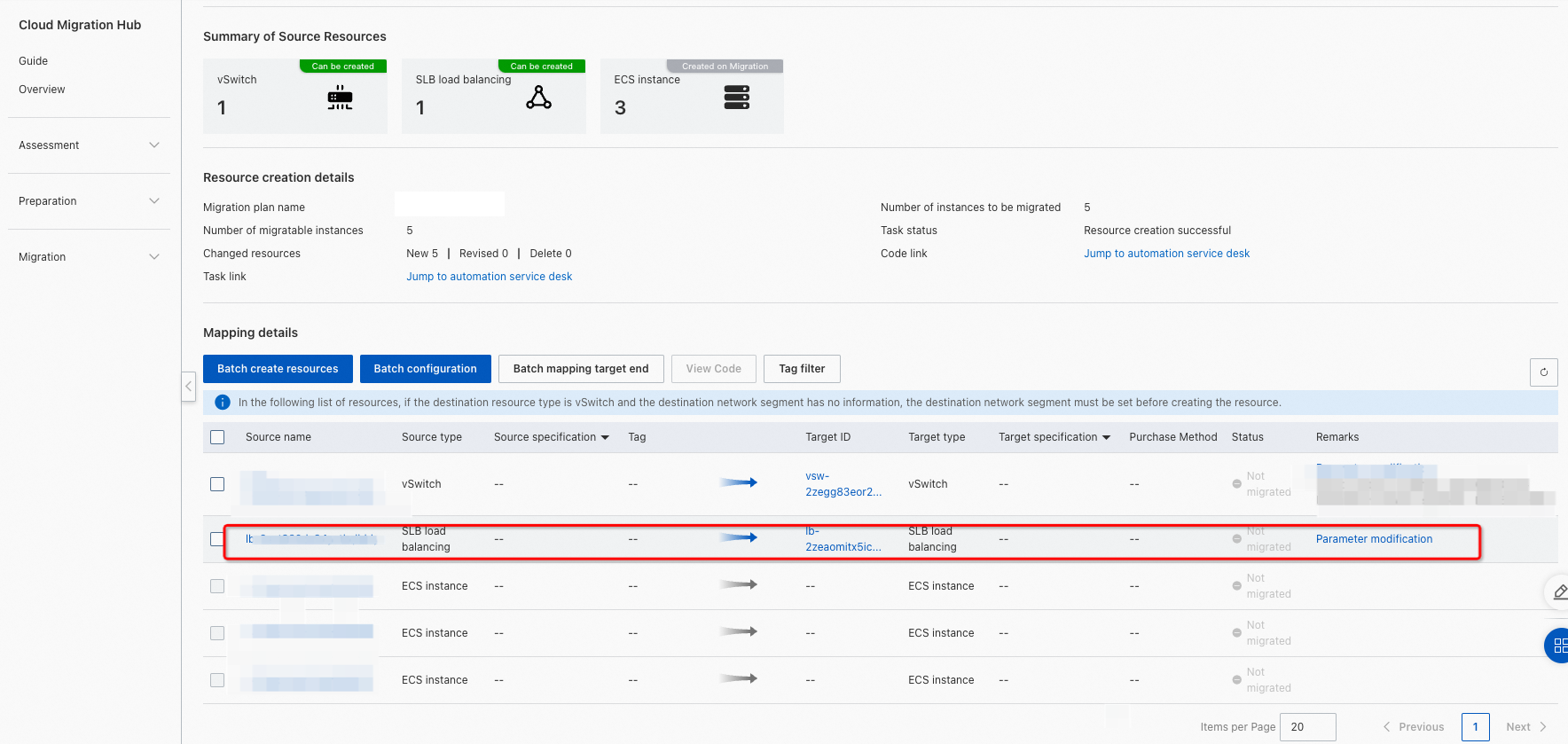Click Cloud Migration Hub title
This screenshot has width=1568, height=744.
pos(80,25)
